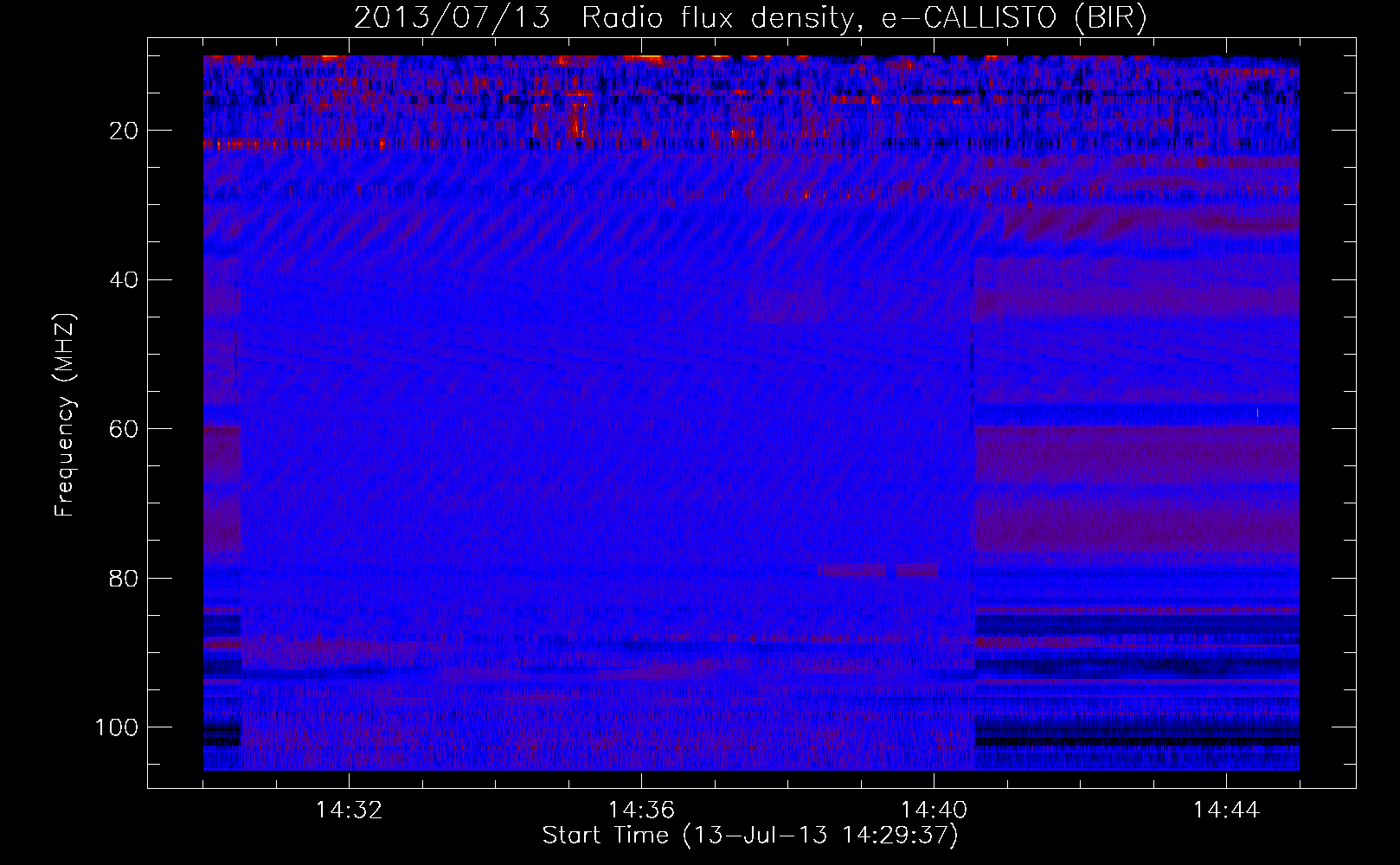Click the 'Frequency (MHZ)' axis label
The width and height of the screenshot is (1400, 865).
tap(65, 415)
